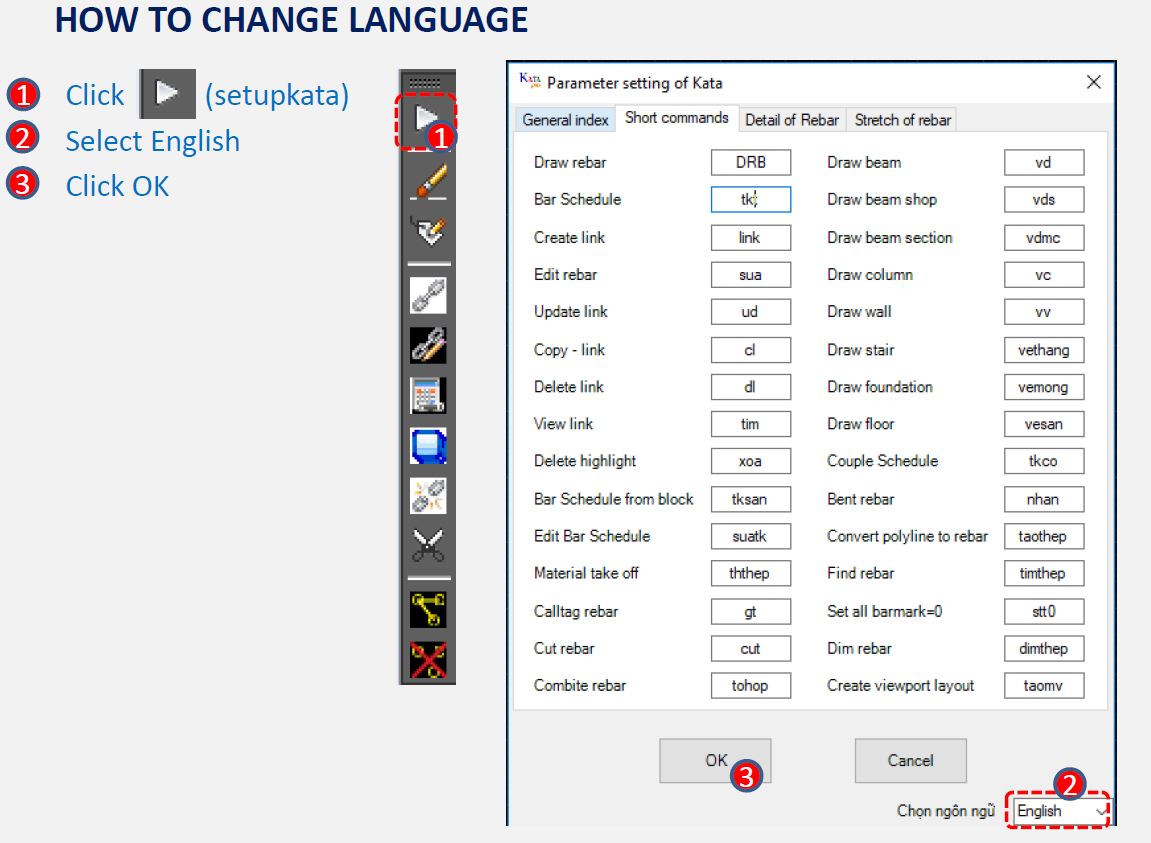Close the Parameter setting of Kata dialog
Screen dimensions: 1151x843
click(x=1093, y=82)
